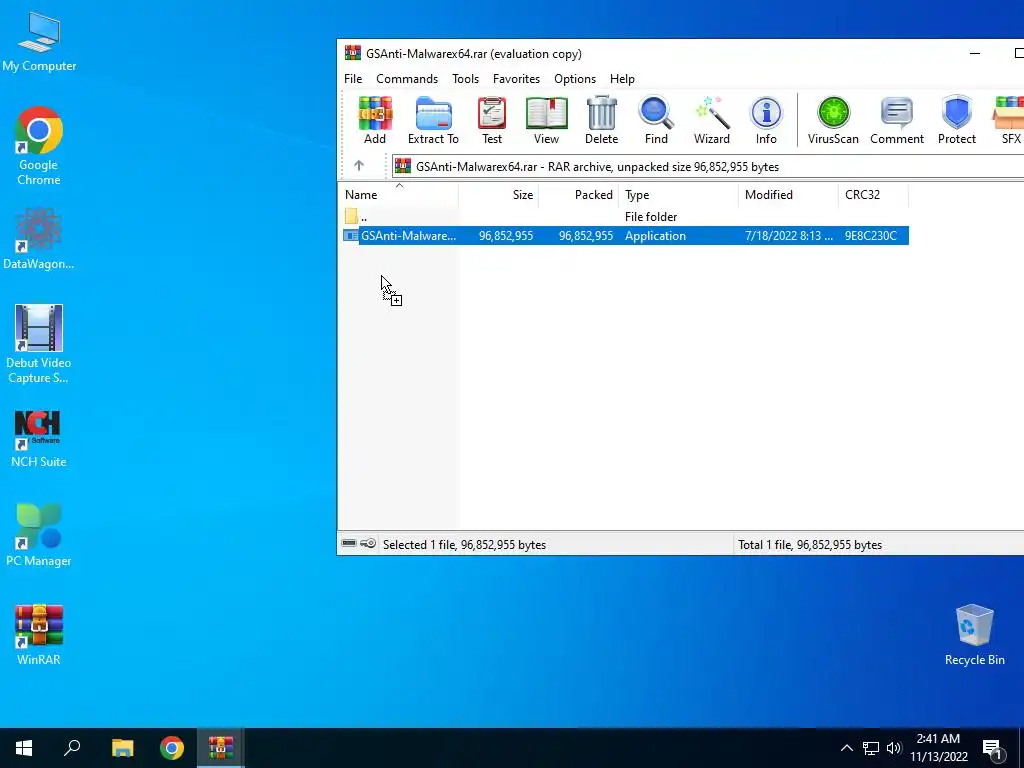Select the parent '..' folder row
This screenshot has height=768, width=1024.
pyautogui.click(x=624, y=216)
